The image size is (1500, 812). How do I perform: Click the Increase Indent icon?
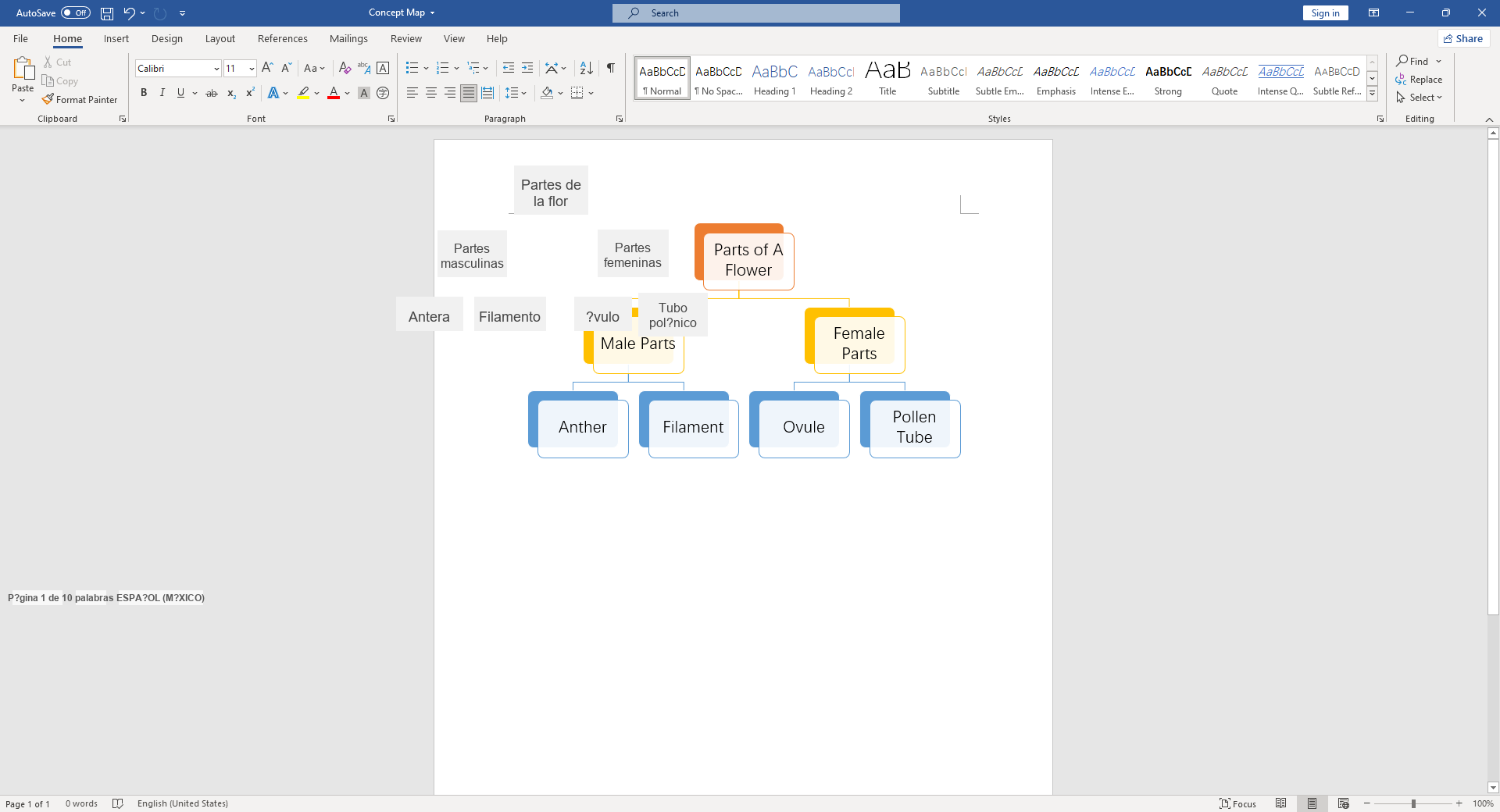[527, 69]
